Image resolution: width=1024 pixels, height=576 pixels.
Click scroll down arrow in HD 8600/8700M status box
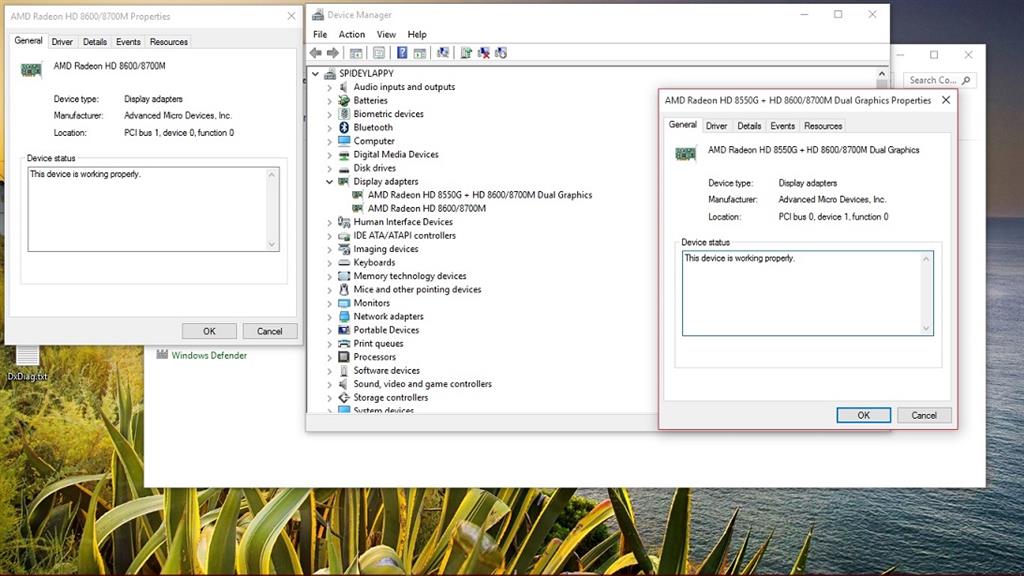(272, 245)
